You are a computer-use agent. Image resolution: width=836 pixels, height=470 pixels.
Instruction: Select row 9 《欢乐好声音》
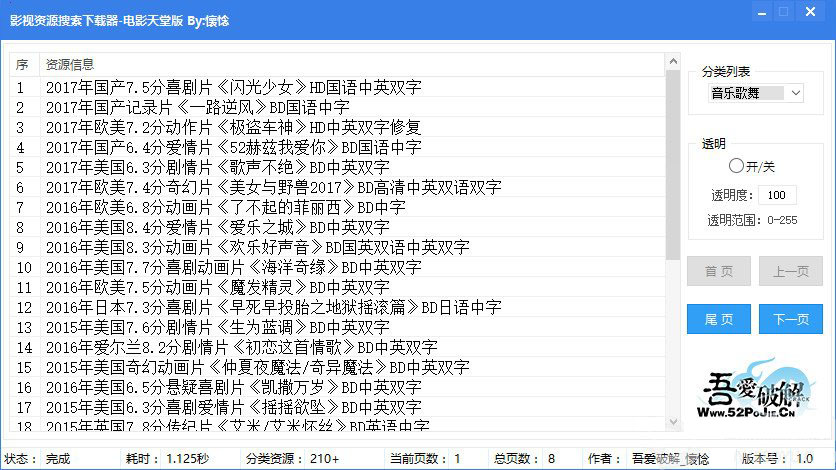pyautogui.click(x=337, y=247)
